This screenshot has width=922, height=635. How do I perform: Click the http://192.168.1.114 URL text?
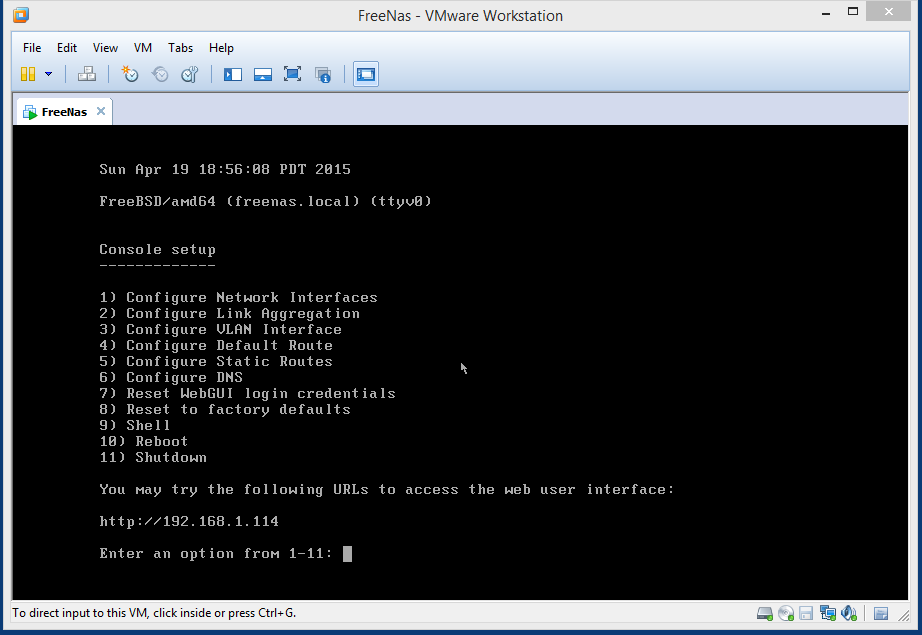189,522
